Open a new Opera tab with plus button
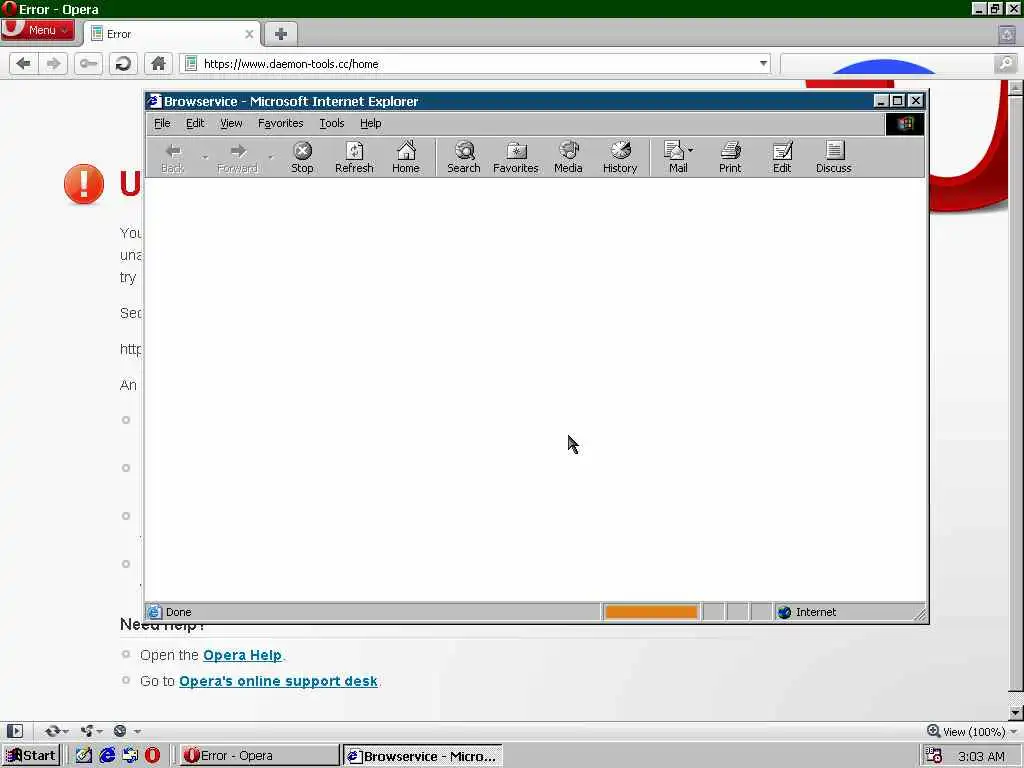Image resolution: width=1024 pixels, height=768 pixels. click(x=281, y=34)
